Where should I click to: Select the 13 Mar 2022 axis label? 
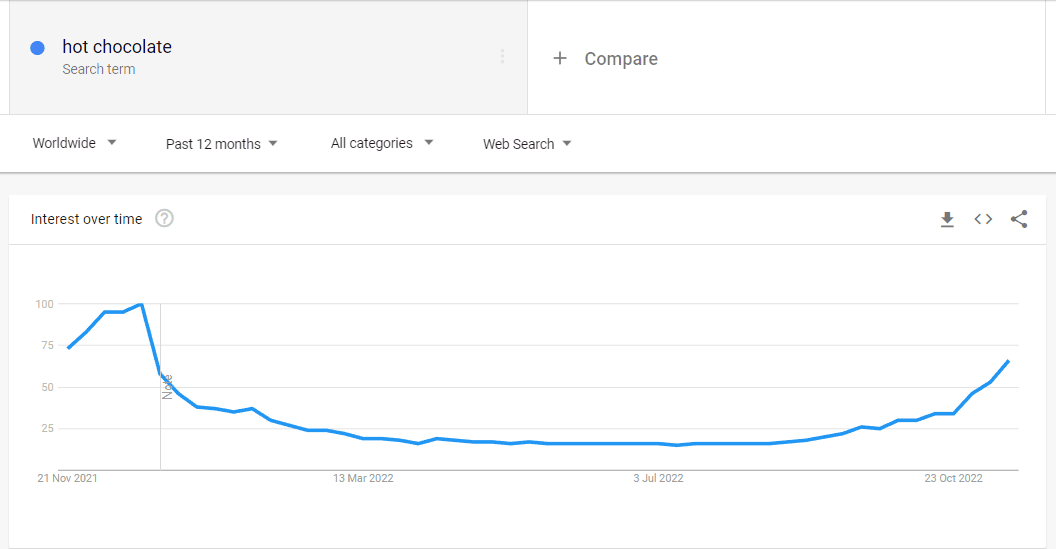[x=363, y=478]
